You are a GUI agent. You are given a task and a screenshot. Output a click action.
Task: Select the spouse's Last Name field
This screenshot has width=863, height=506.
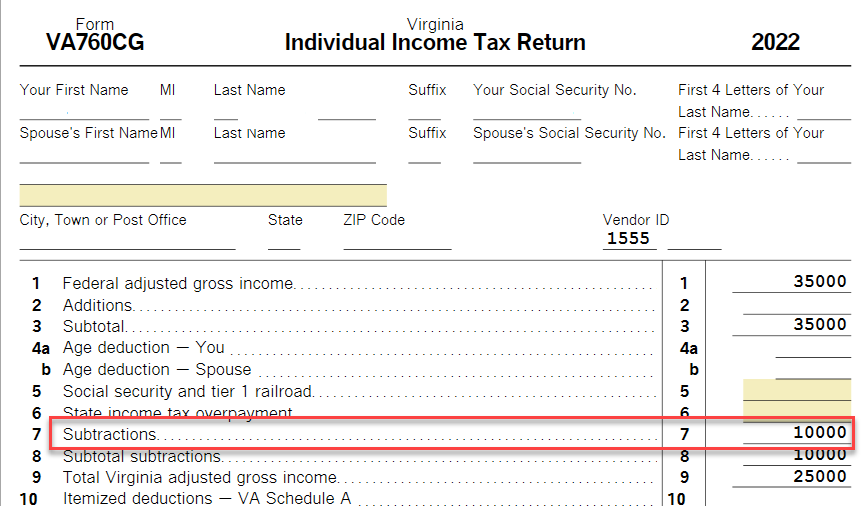pyautogui.click(x=295, y=154)
